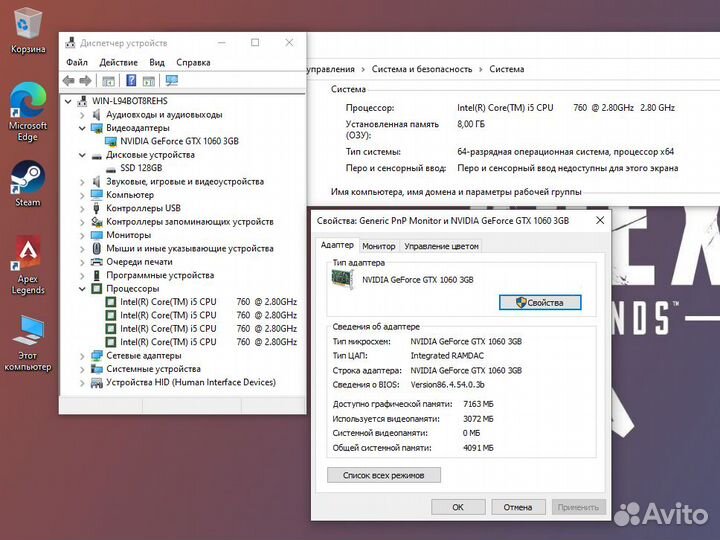Viewport: 720px width, 540px height.
Task: Select Контроллеры запоминающих устройств row
Action: pyautogui.click(x=182, y=222)
